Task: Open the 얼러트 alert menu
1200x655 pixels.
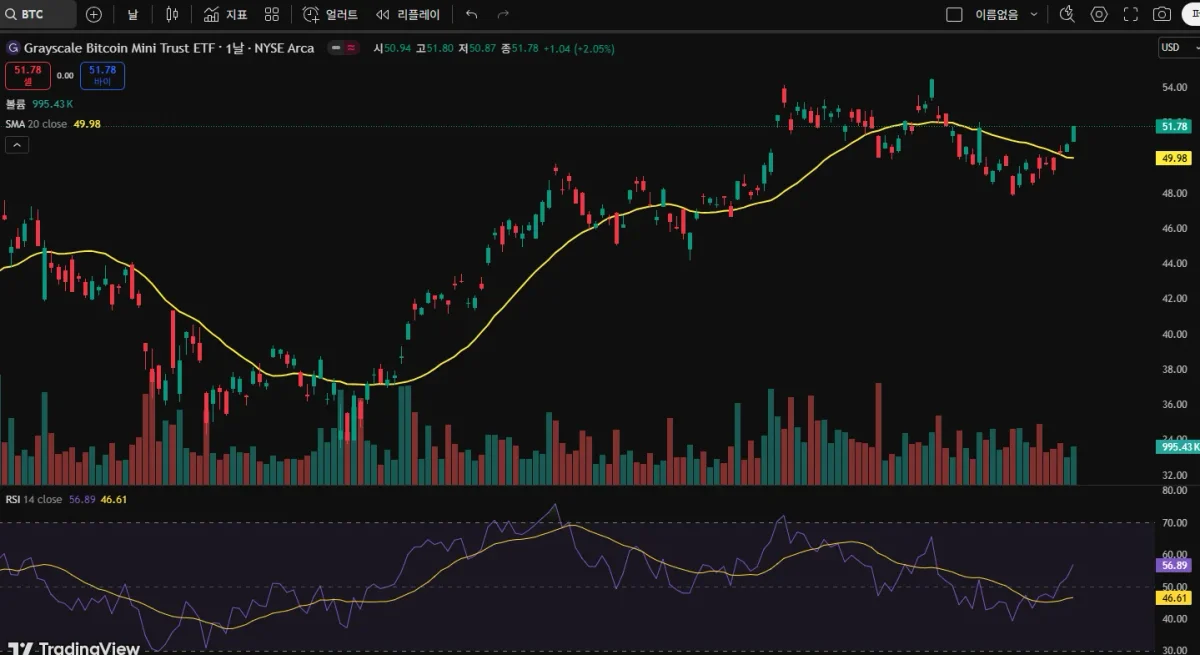Action: (x=331, y=15)
